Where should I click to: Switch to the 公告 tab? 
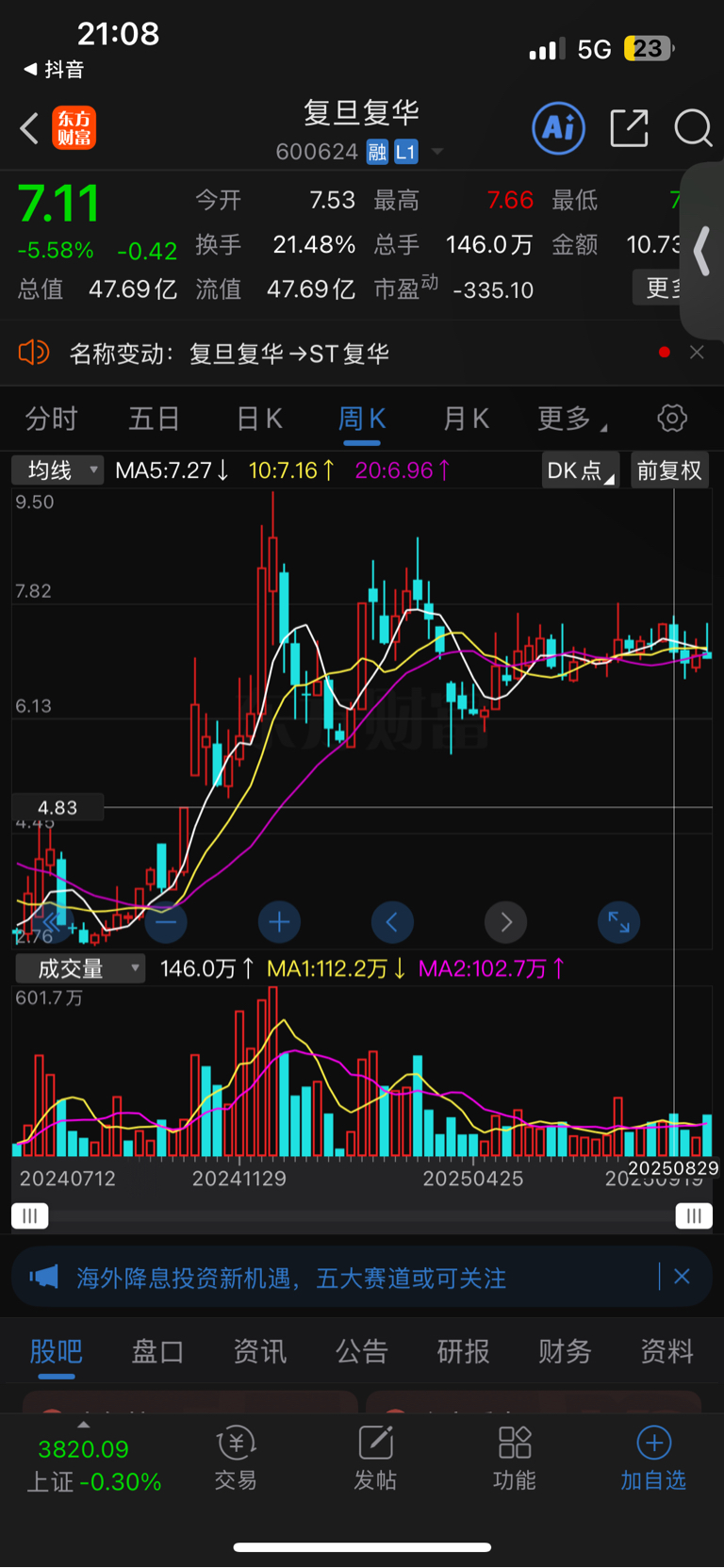(x=361, y=1351)
